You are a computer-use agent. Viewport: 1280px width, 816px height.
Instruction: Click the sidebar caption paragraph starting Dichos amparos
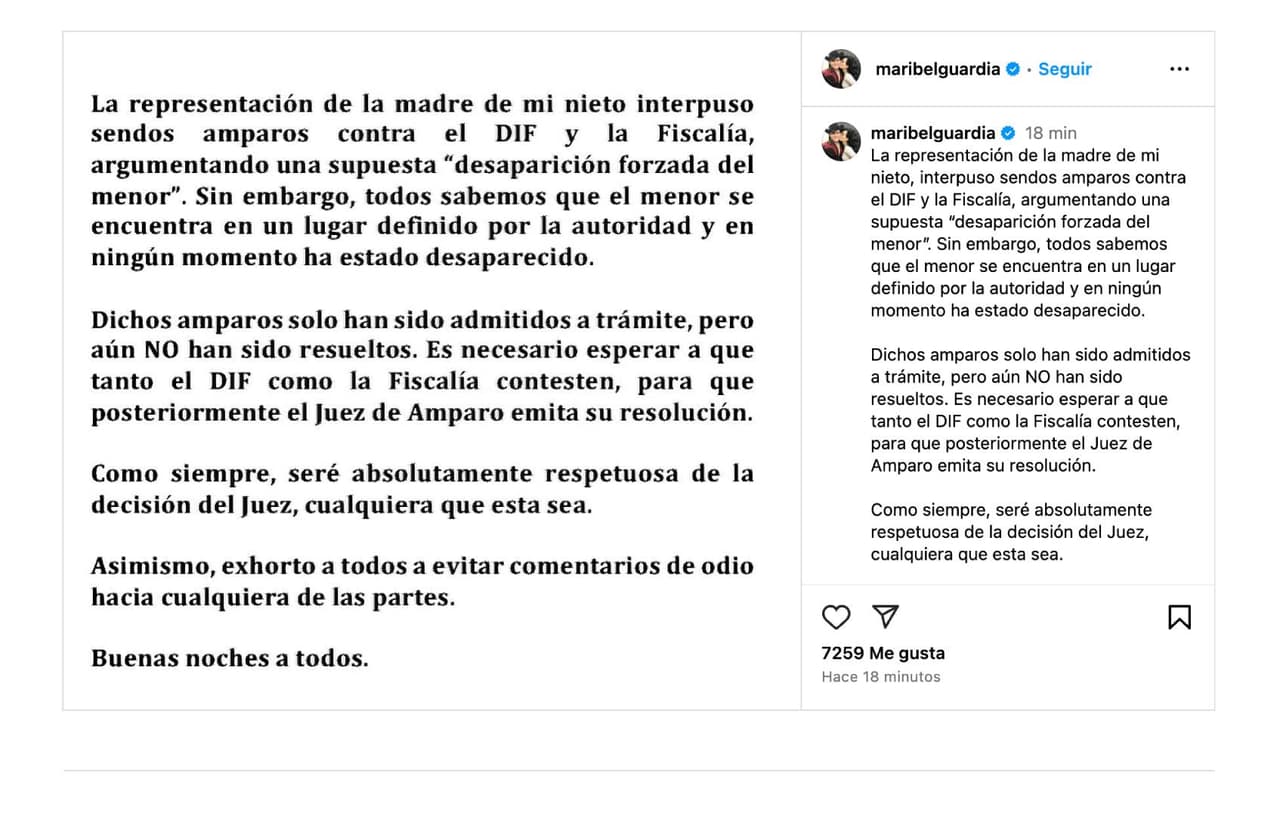pos(1030,410)
